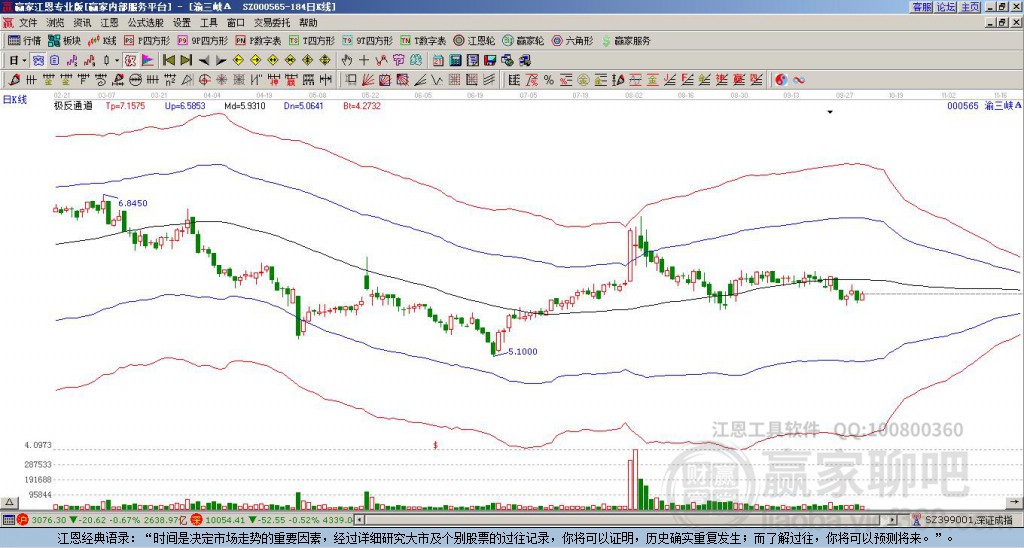
Task: Click yellow diamond left-arrow icon
Action: coord(238,61)
